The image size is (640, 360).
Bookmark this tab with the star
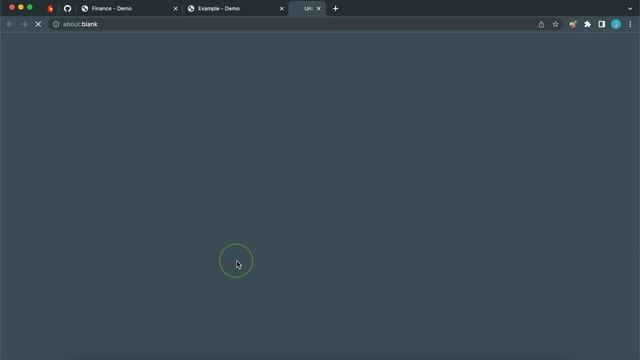556,24
